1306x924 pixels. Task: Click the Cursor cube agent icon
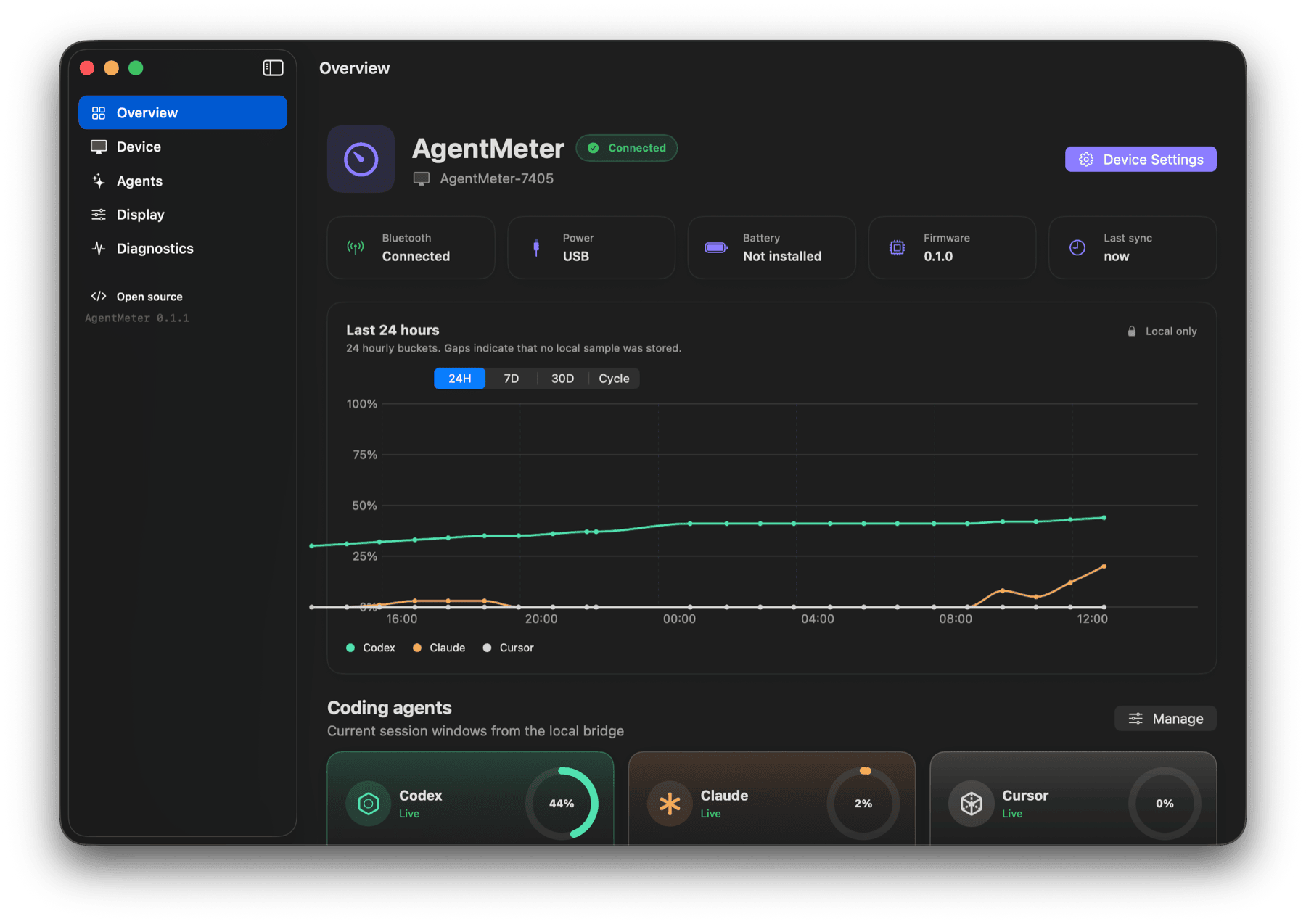(x=972, y=804)
